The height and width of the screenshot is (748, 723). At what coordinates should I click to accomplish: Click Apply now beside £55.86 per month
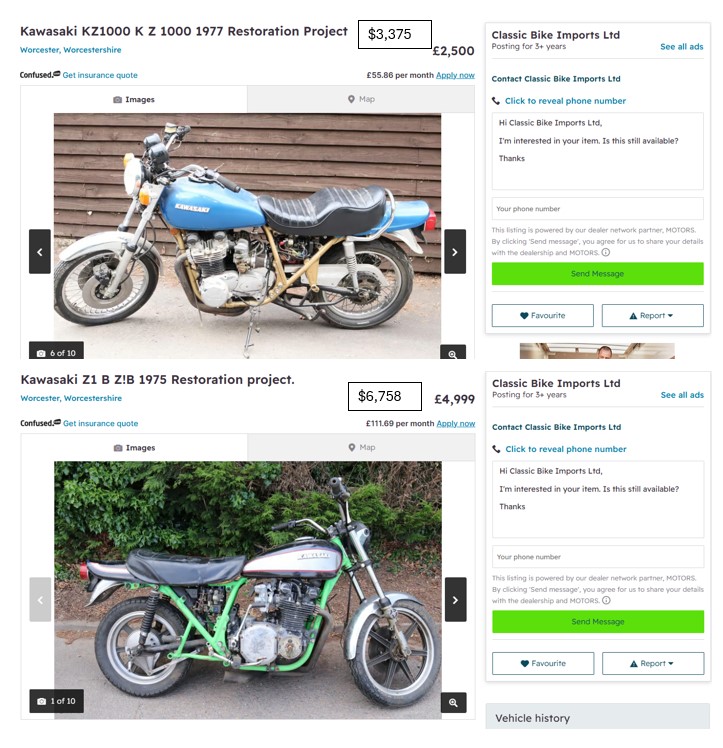455,75
